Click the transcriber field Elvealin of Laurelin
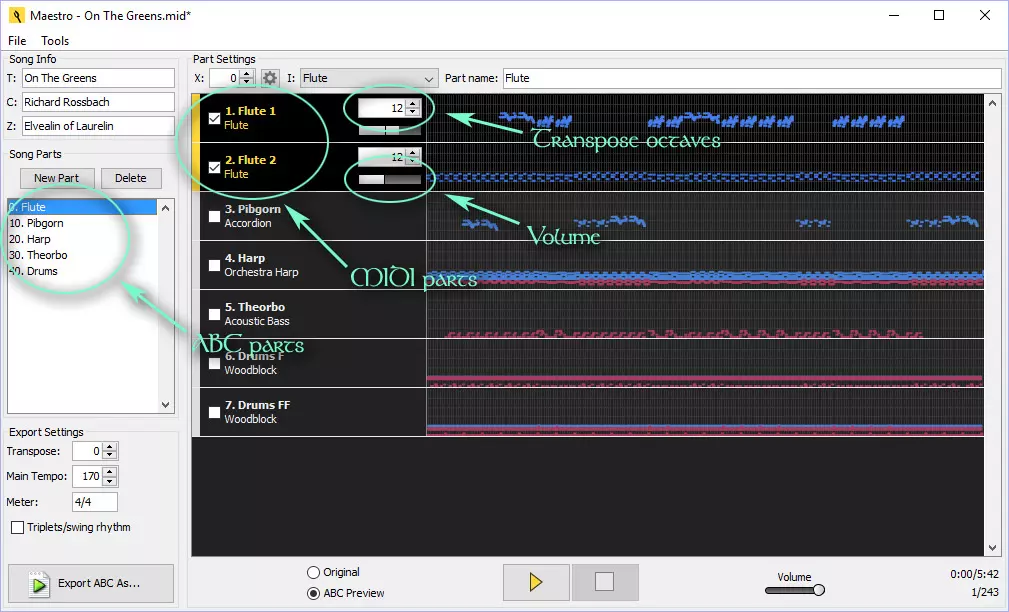Viewport: 1009px width, 612px height. pos(98,126)
